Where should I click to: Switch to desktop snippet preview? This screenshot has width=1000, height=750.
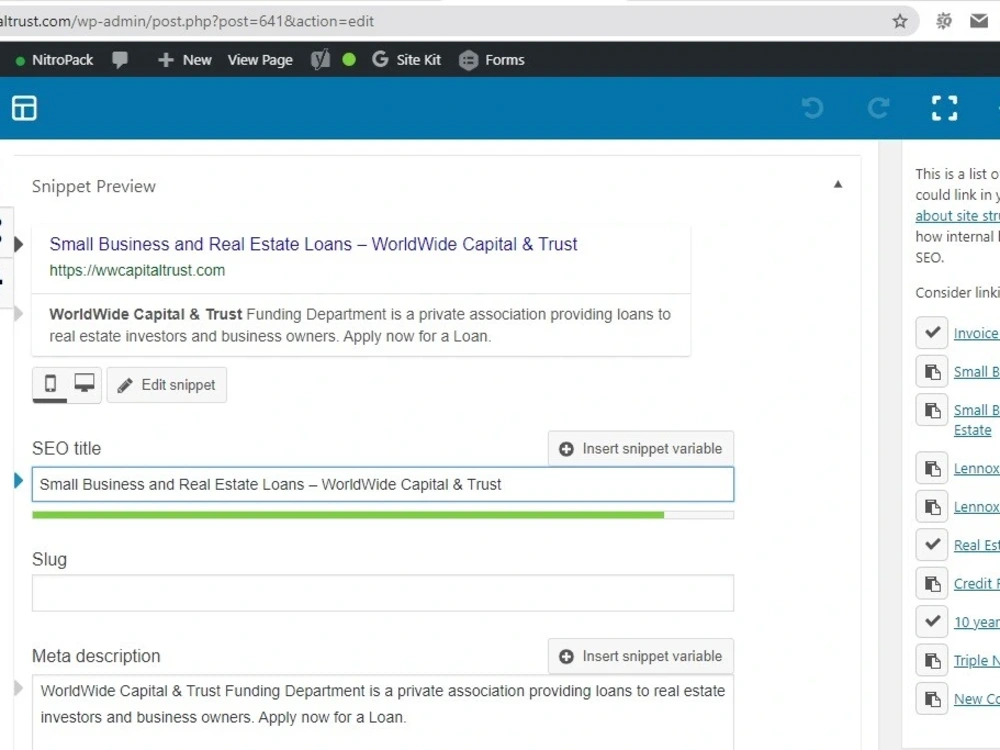click(84, 384)
